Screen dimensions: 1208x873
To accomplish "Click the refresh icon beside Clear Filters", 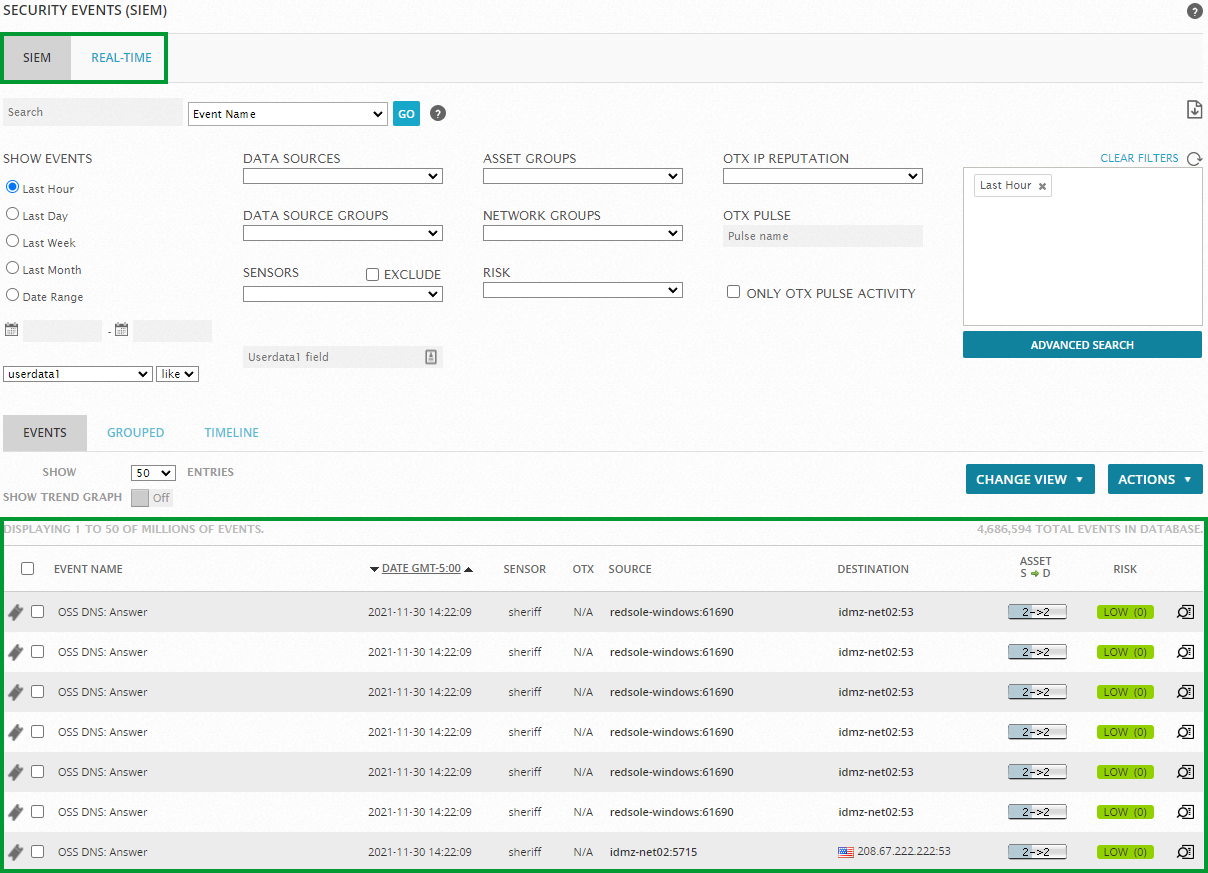I will pyautogui.click(x=1194, y=159).
